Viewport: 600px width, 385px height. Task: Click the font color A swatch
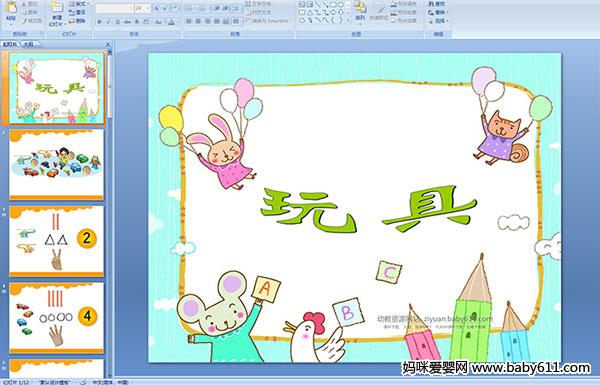click(172, 22)
